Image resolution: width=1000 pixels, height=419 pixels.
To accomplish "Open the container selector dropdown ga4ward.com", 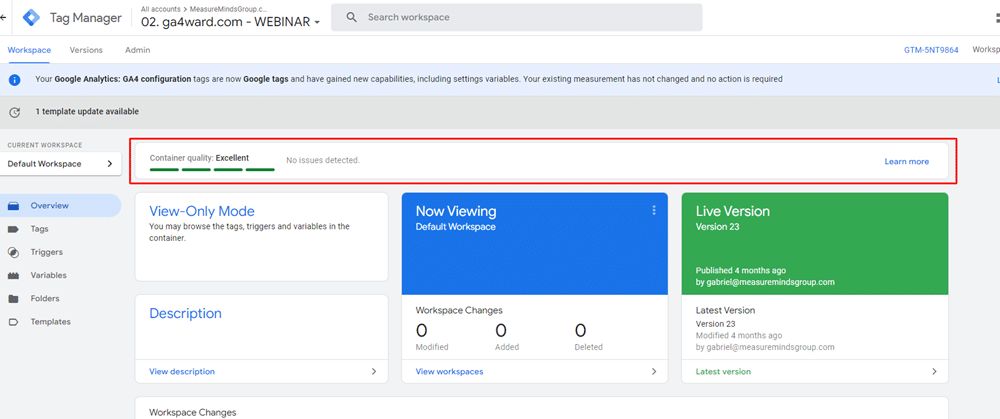I will coord(230,22).
